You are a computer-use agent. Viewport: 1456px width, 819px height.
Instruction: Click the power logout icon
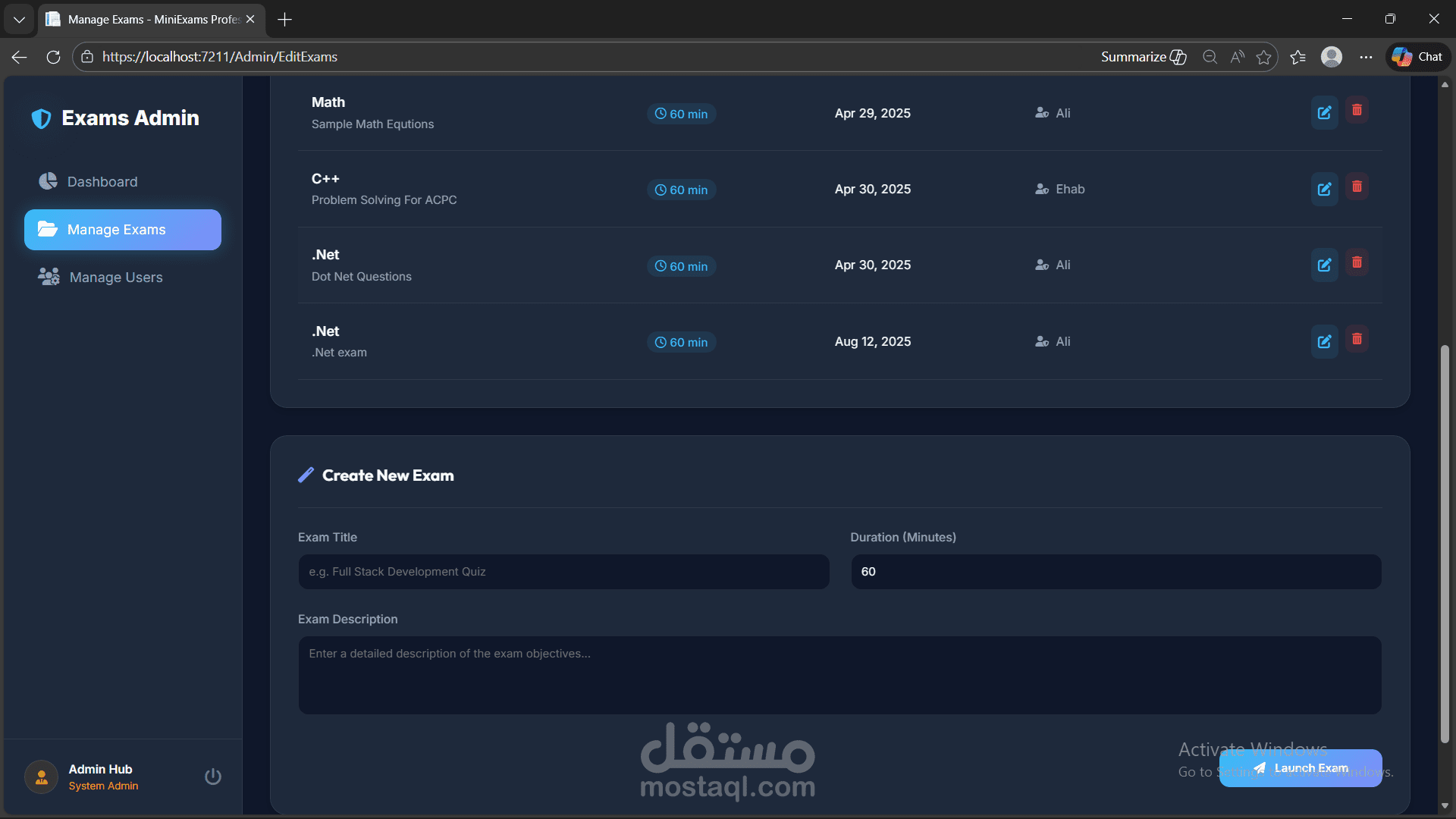(213, 777)
